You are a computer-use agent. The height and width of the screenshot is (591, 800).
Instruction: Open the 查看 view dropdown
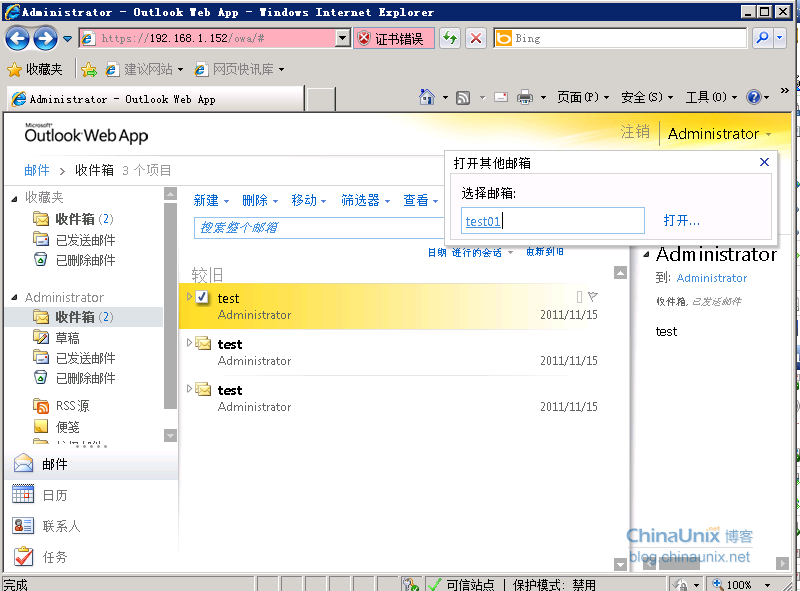[421, 201]
